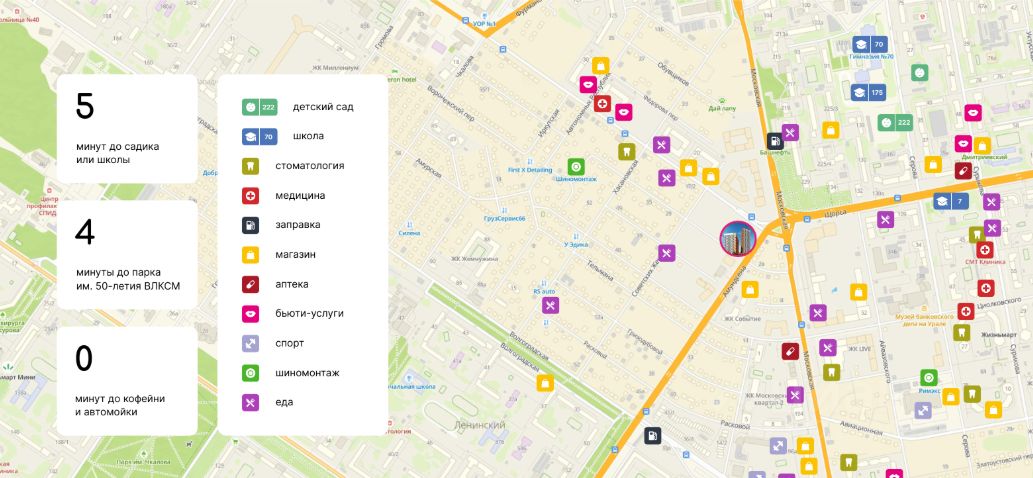Click the У Эдика map label
The image size is (1033, 478).
[x=575, y=244]
